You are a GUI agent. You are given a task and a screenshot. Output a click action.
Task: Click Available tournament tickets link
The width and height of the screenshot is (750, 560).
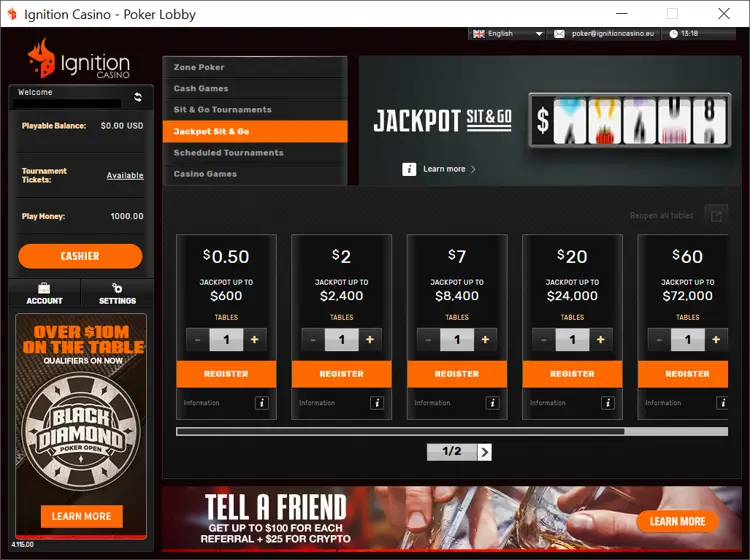click(x=125, y=176)
